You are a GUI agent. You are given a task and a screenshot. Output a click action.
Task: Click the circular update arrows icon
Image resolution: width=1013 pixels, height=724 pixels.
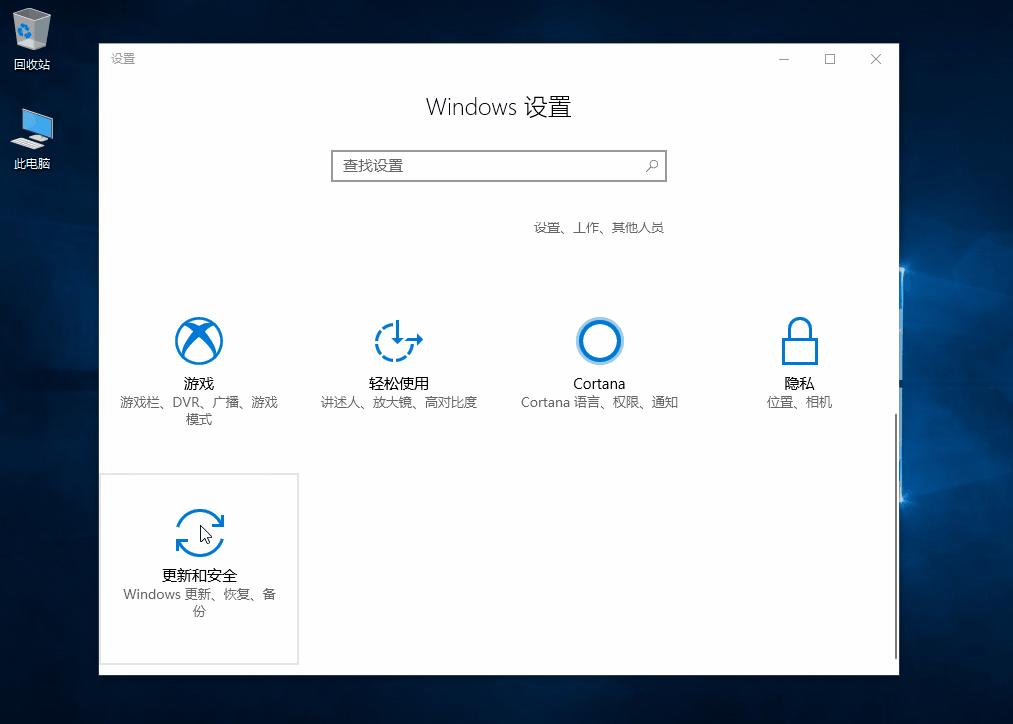[198, 532]
